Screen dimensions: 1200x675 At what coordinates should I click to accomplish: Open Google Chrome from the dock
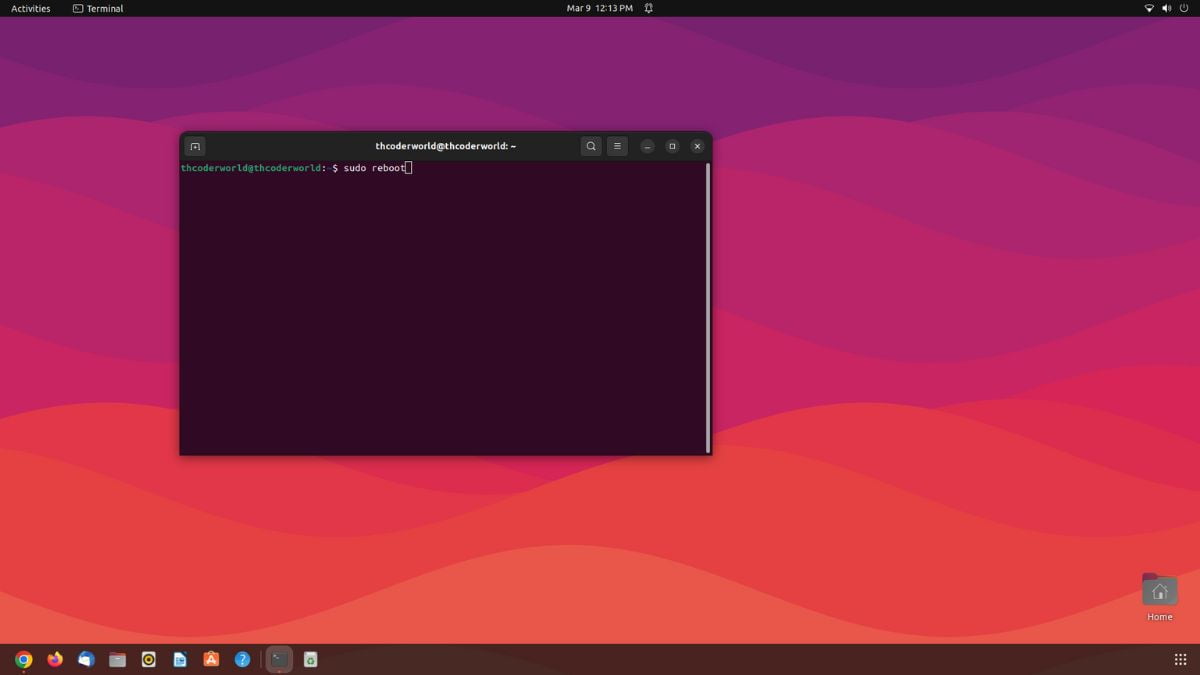coord(24,659)
